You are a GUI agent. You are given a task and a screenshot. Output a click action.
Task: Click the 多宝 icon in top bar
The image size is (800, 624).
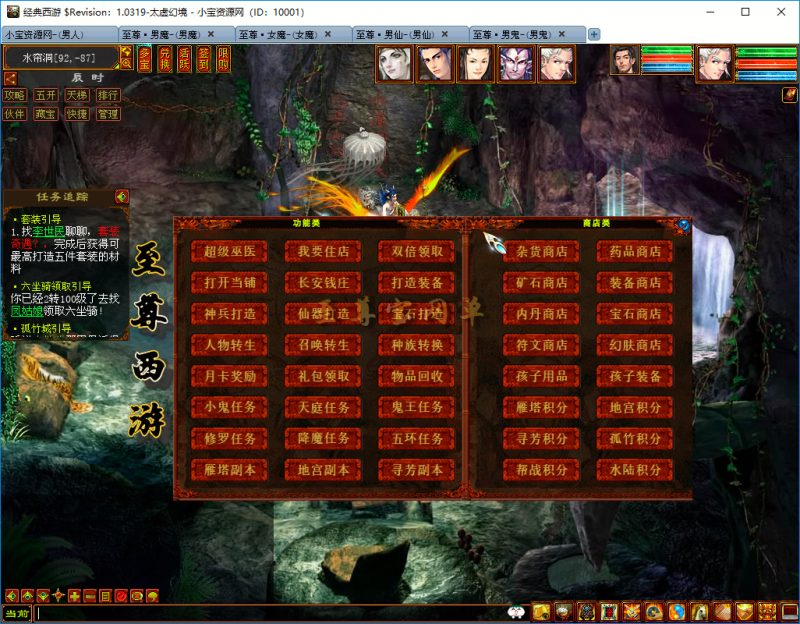click(145, 59)
